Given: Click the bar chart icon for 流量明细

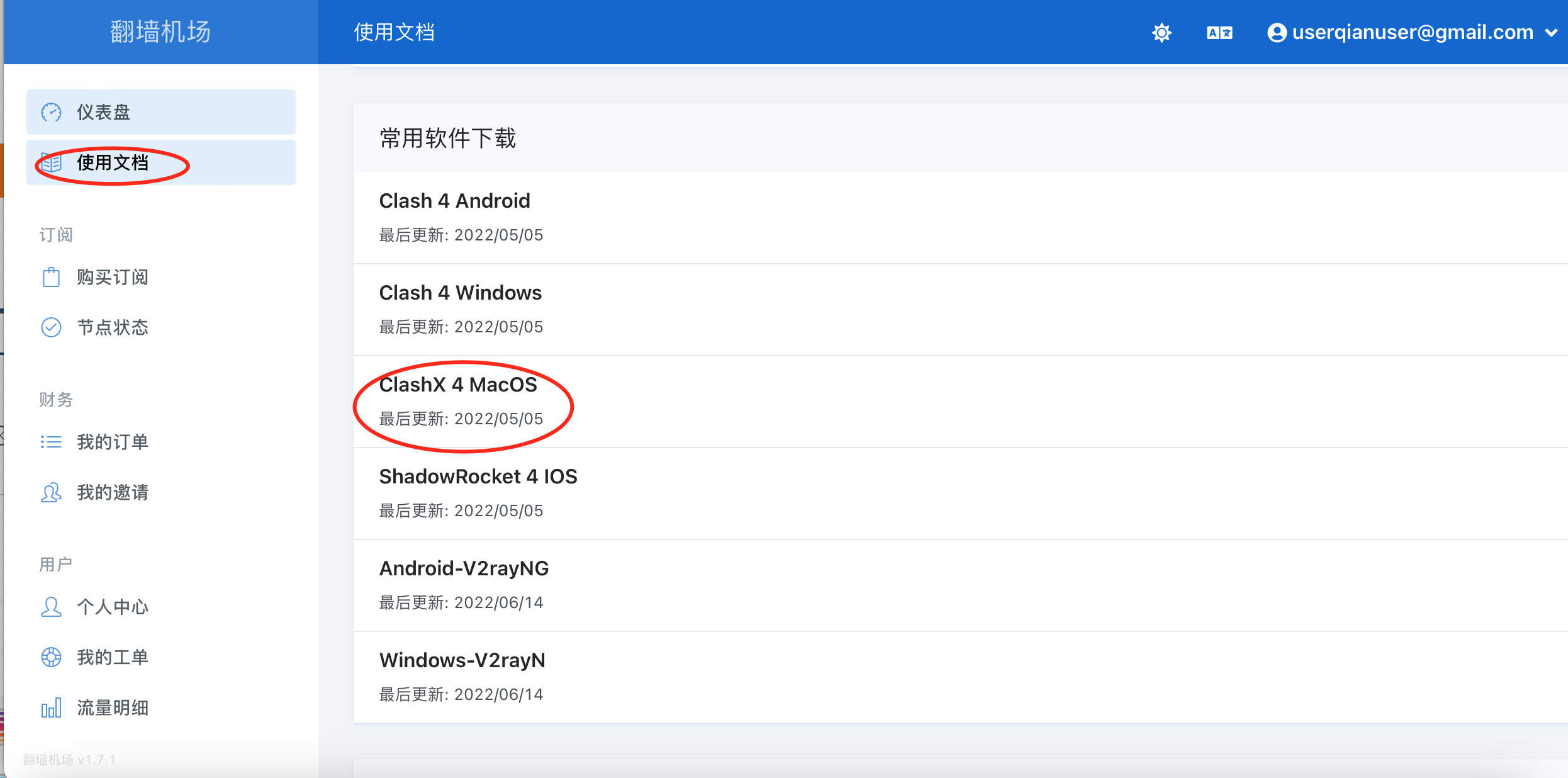Looking at the screenshot, I should click(x=51, y=708).
